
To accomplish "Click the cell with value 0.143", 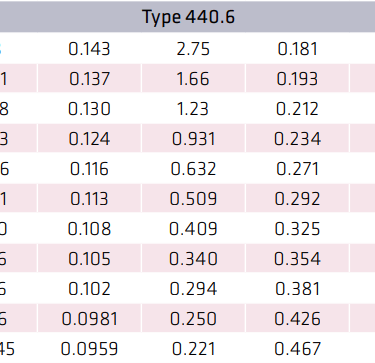I will 89,49.
